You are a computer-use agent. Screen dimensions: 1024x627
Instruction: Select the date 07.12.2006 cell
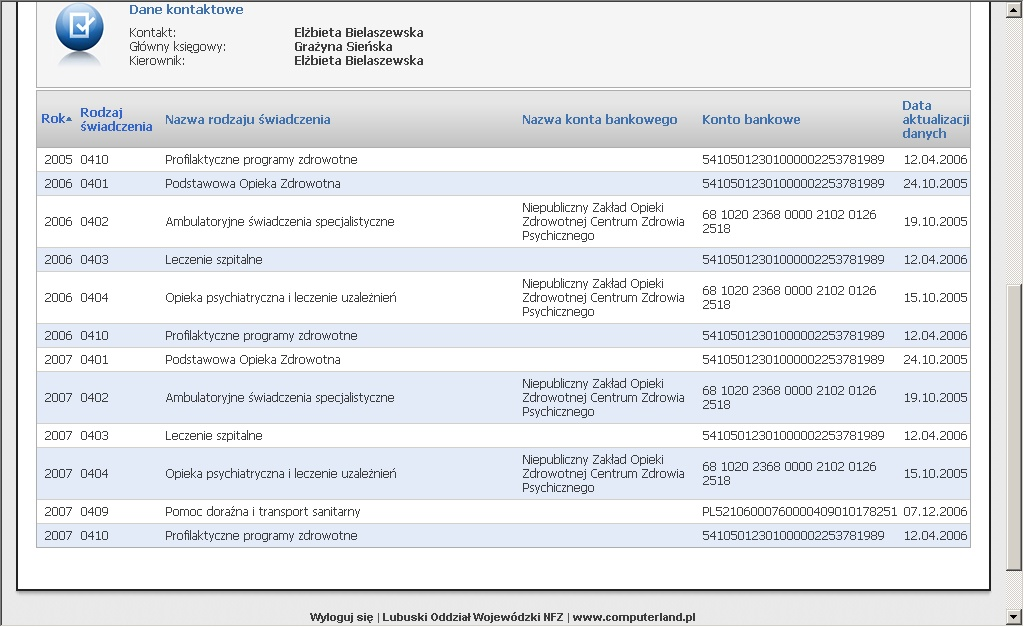point(935,511)
